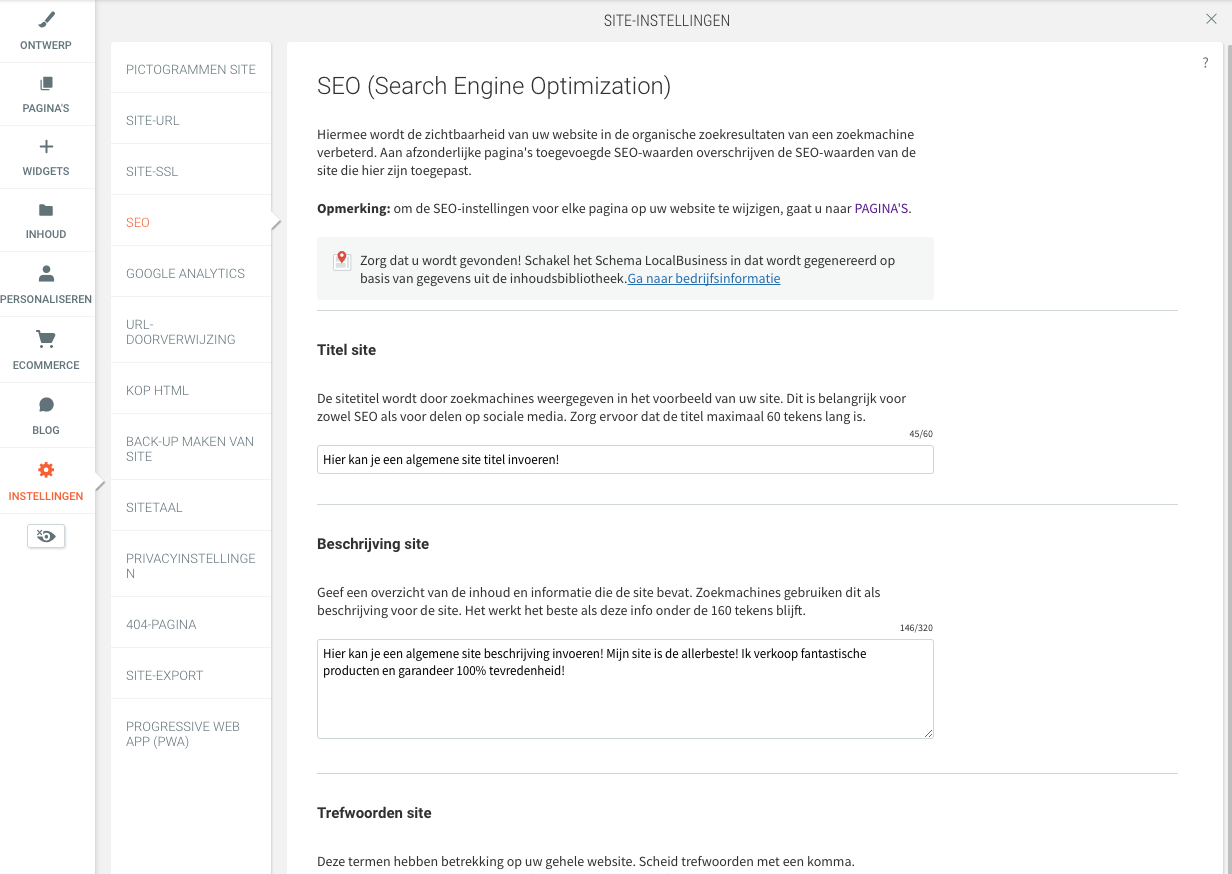Click the Ga naar bedrijfsinformatie link
The image size is (1232, 874).
click(x=704, y=279)
